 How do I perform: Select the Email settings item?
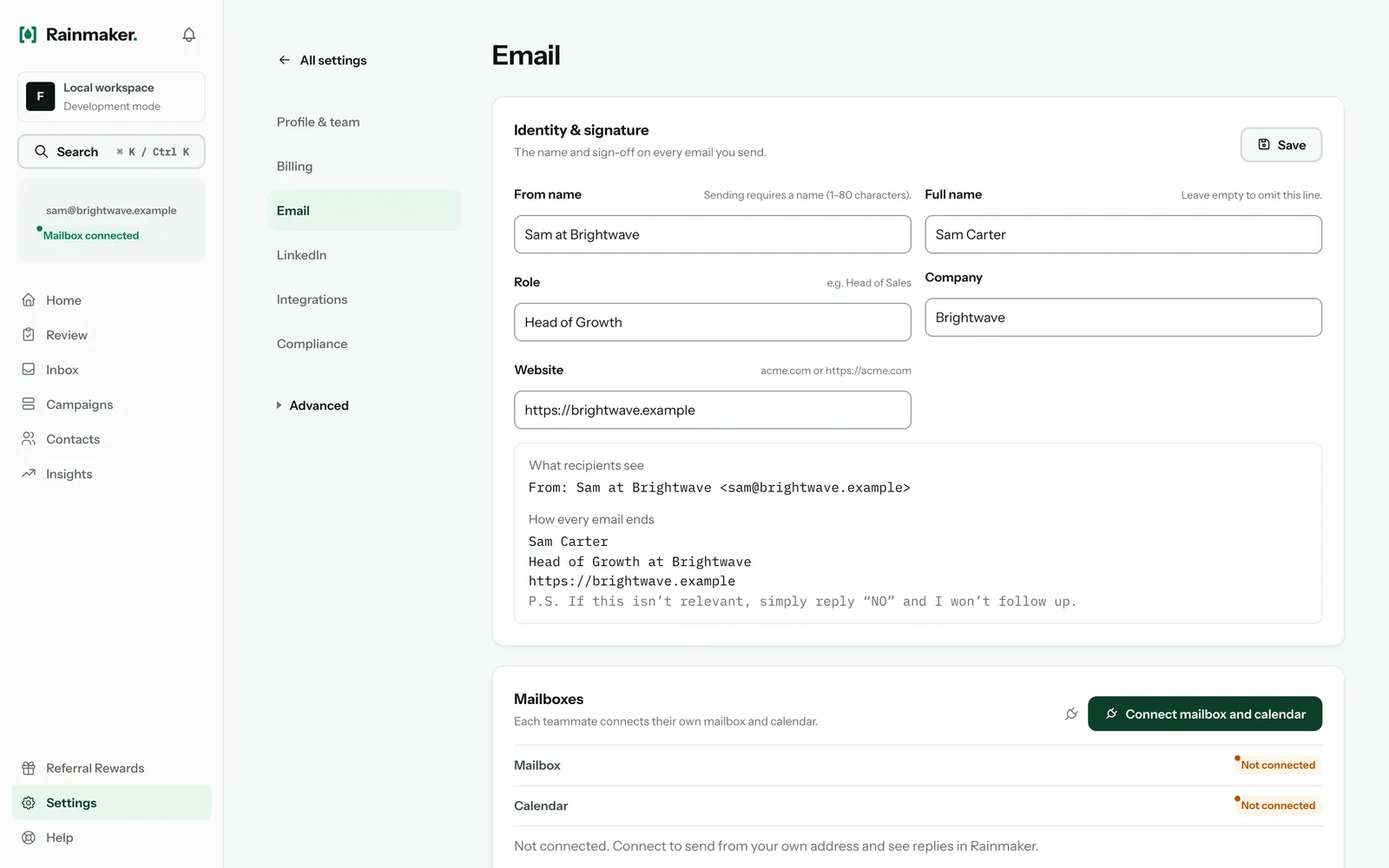(x=364, y=211)
